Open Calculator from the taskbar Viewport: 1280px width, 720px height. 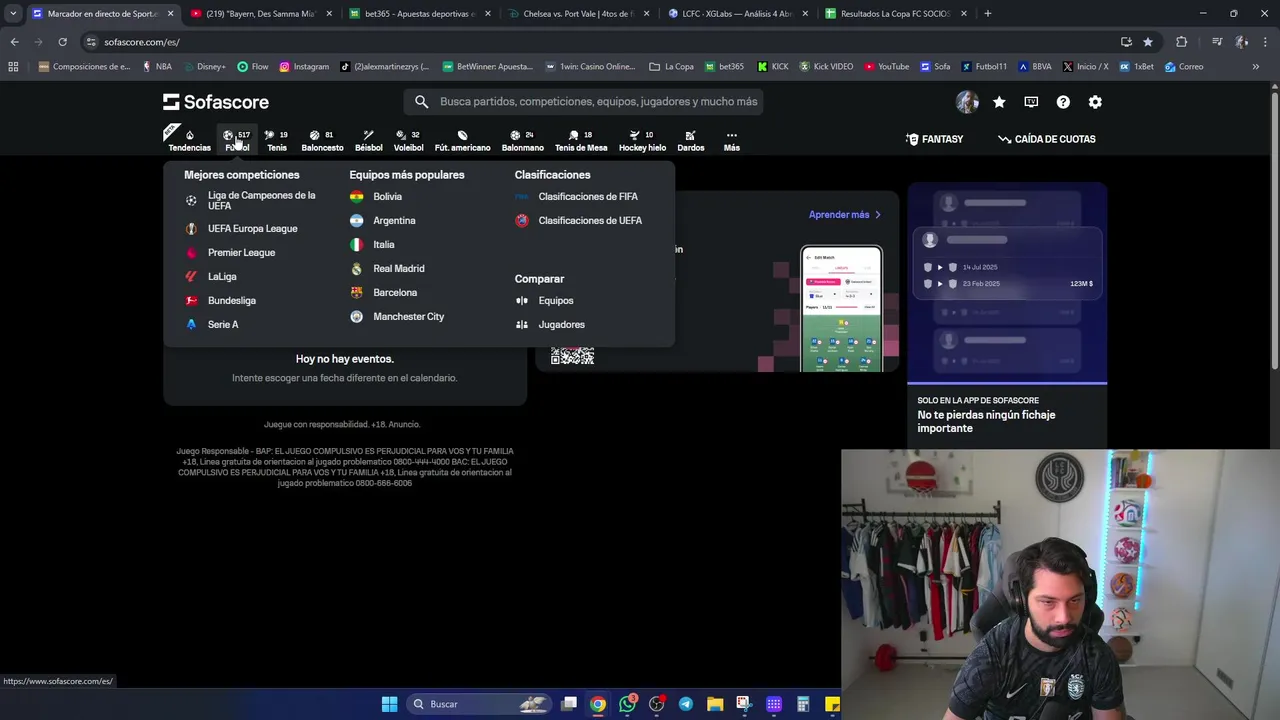802,704
